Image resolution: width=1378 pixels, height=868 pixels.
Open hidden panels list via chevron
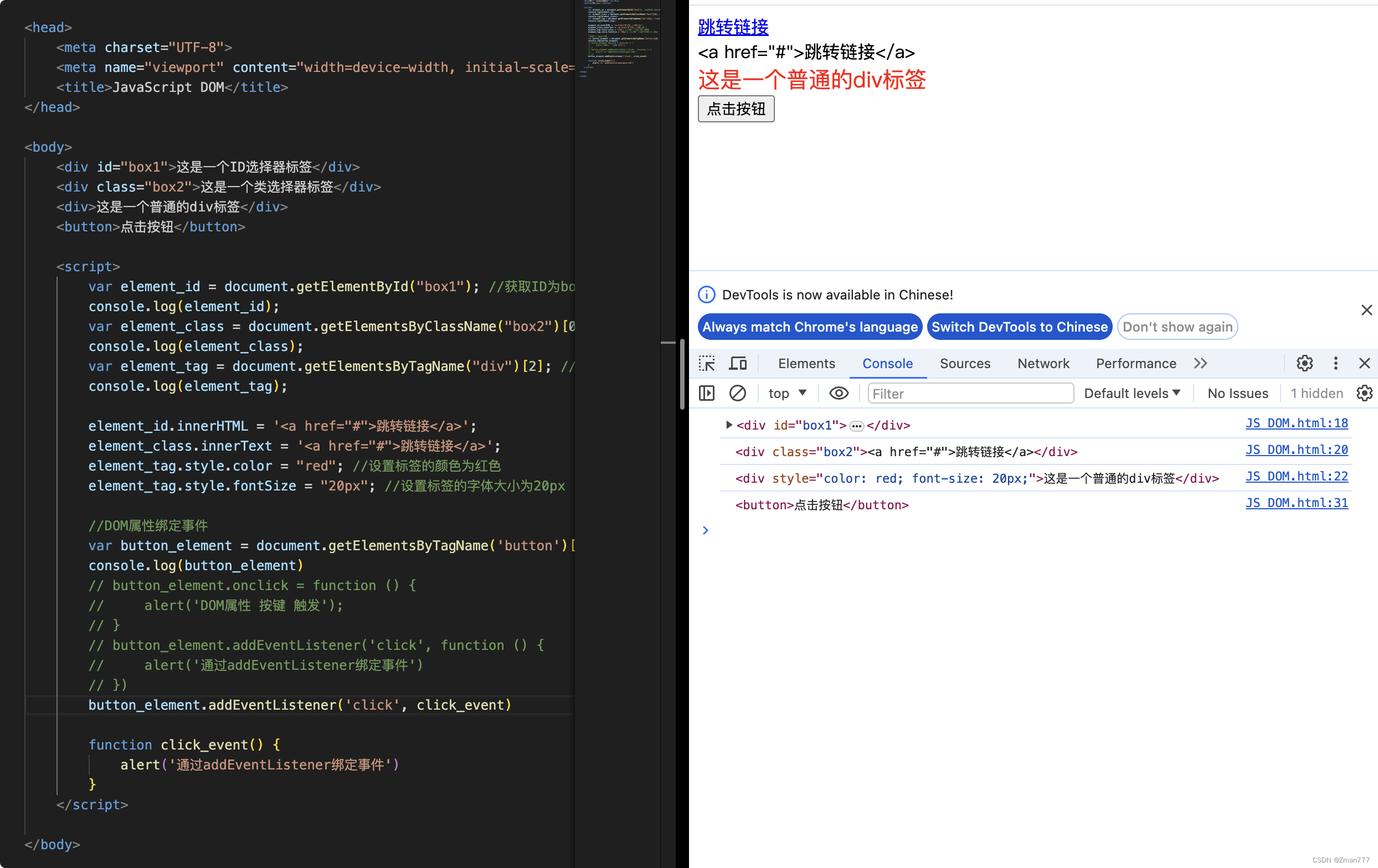pos(1200,363)
